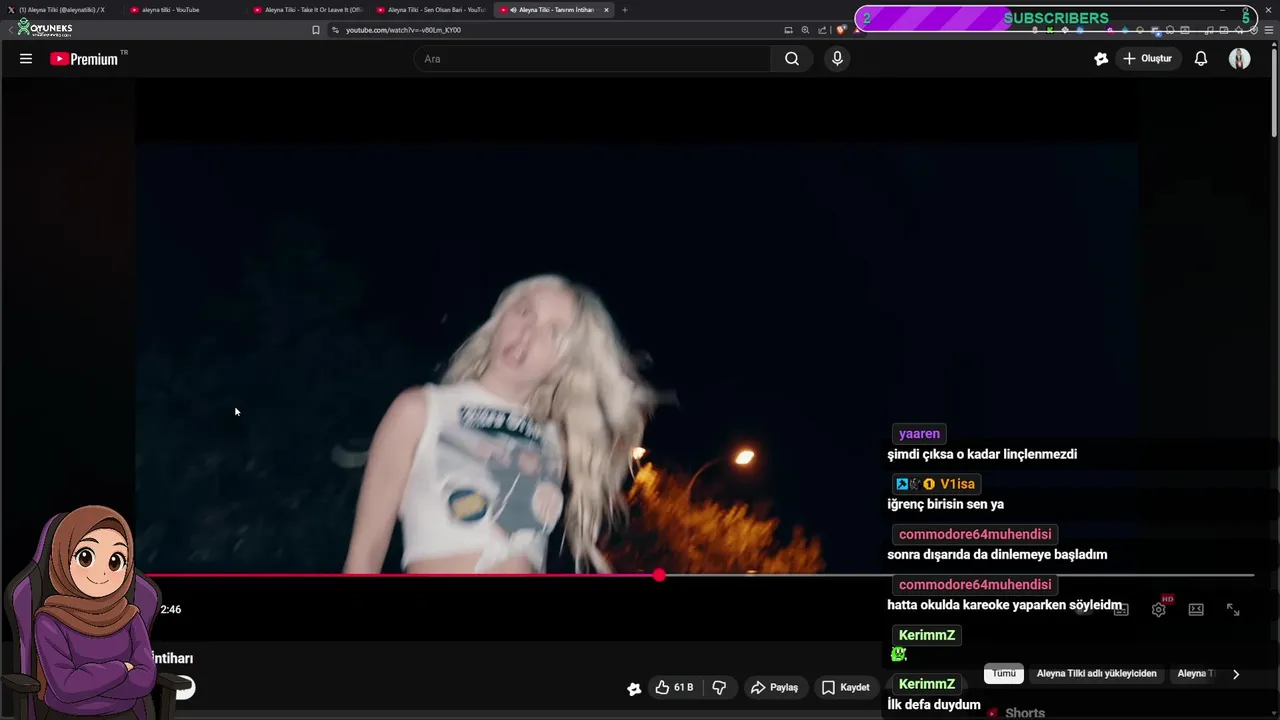Click the 2:46 timestamp
Image resolution: width=1280 pixels, height=720 pixels.
[171, 609]
